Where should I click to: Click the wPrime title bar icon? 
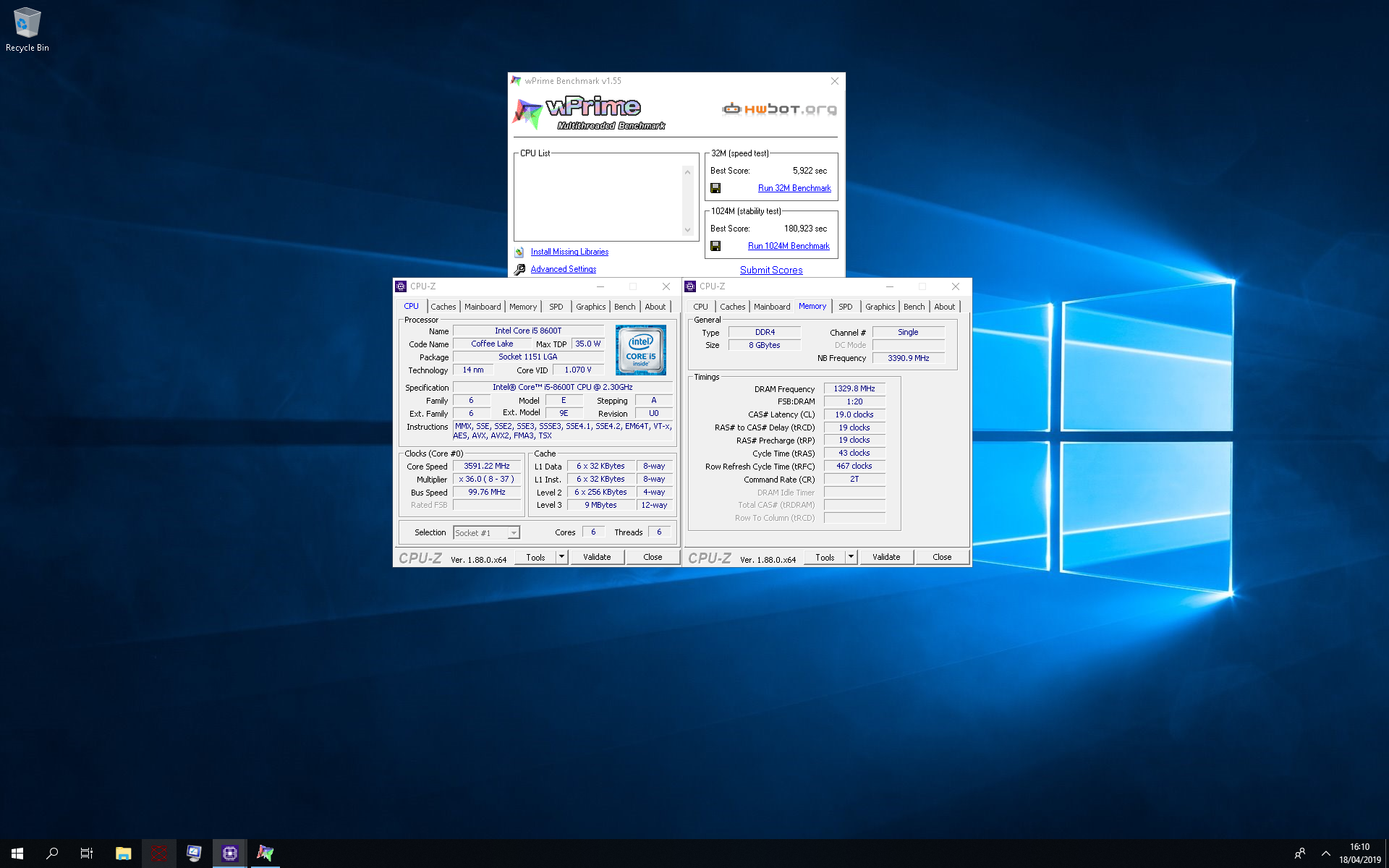click(x=516, y=81)
